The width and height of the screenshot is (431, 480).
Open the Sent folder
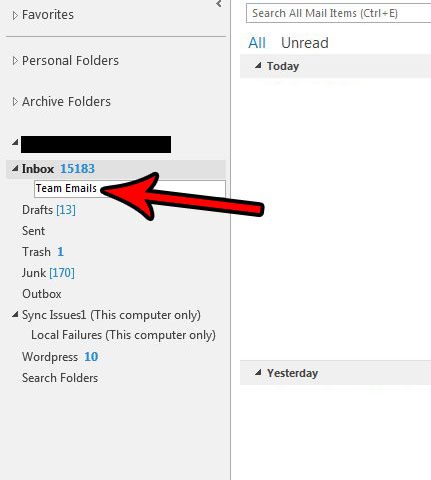(33, 231)
